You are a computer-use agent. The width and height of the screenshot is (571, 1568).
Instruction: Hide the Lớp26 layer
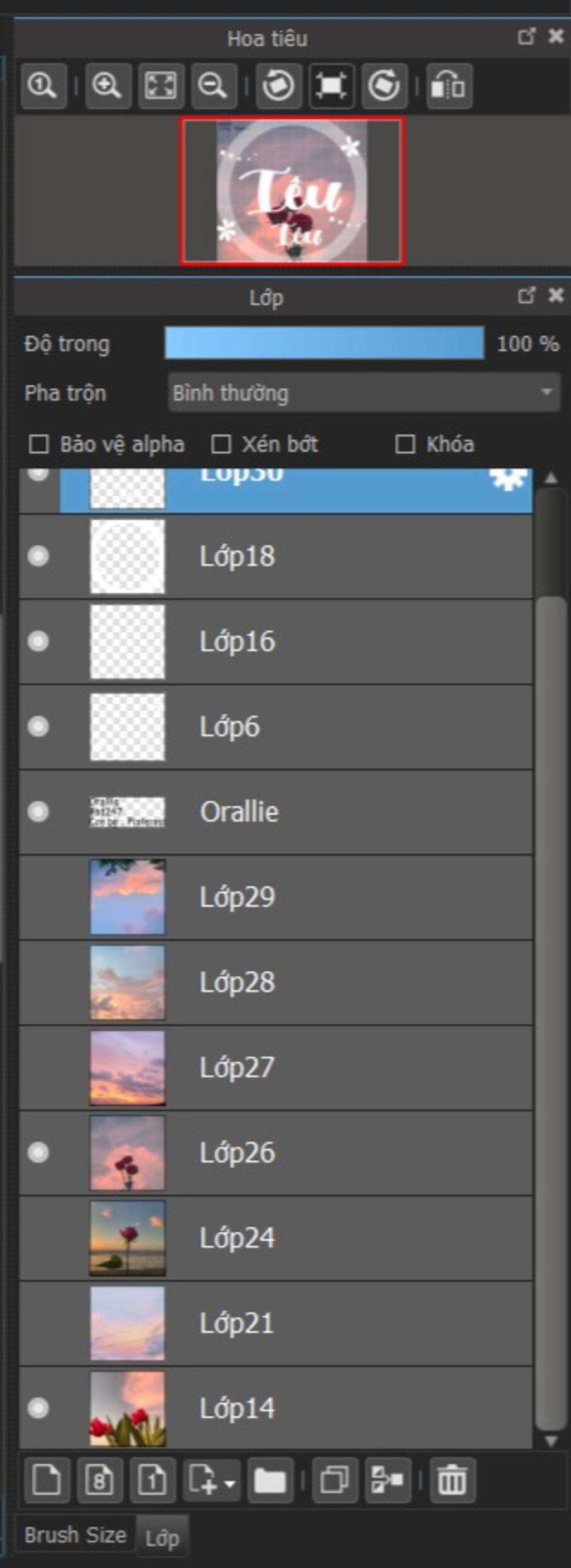pyautogui.click(x=38, y=1152)
